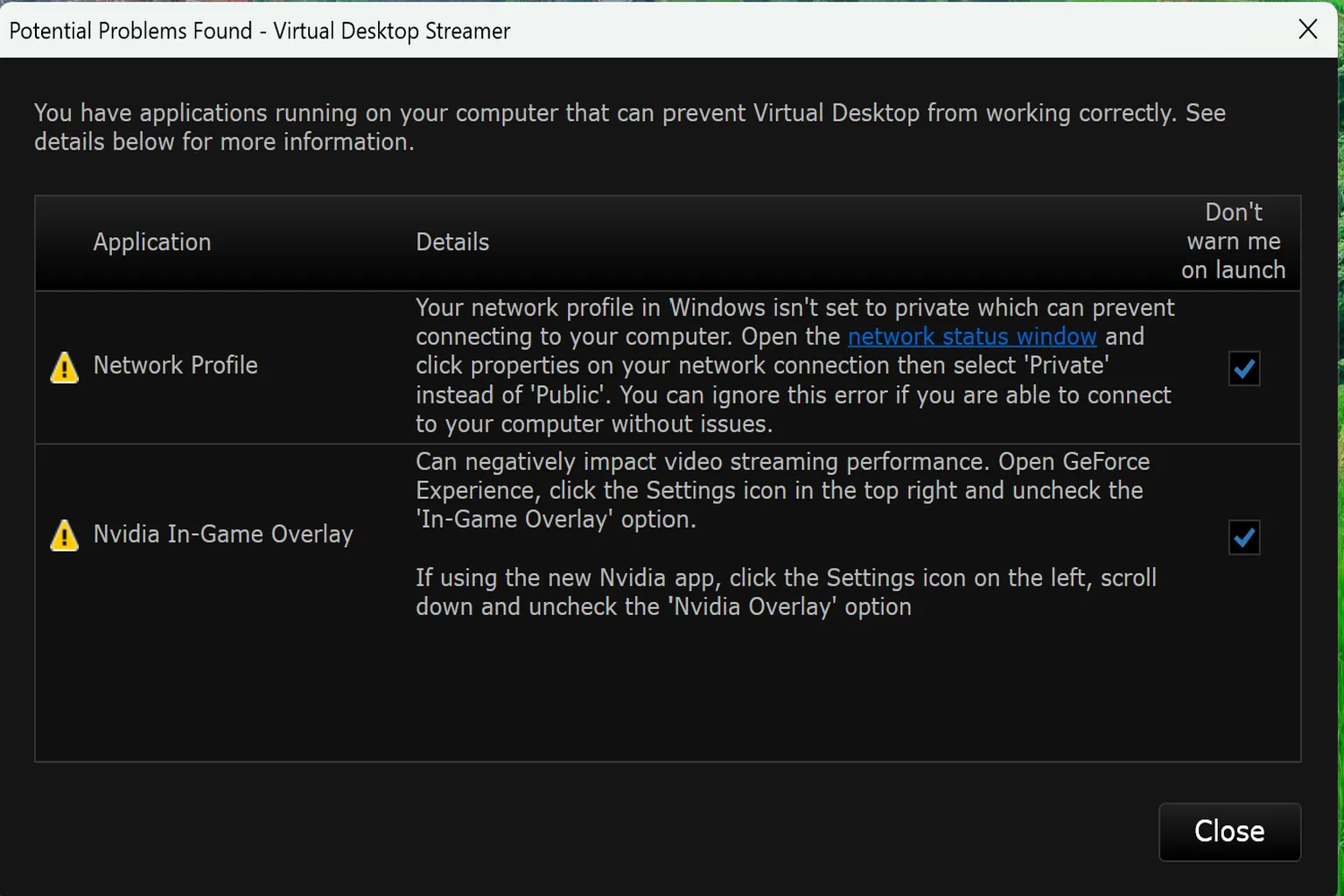Click the 'Network Profile' row label
Image resolution: width=1344 pixels, height=896 pixels.
(175, 365)
